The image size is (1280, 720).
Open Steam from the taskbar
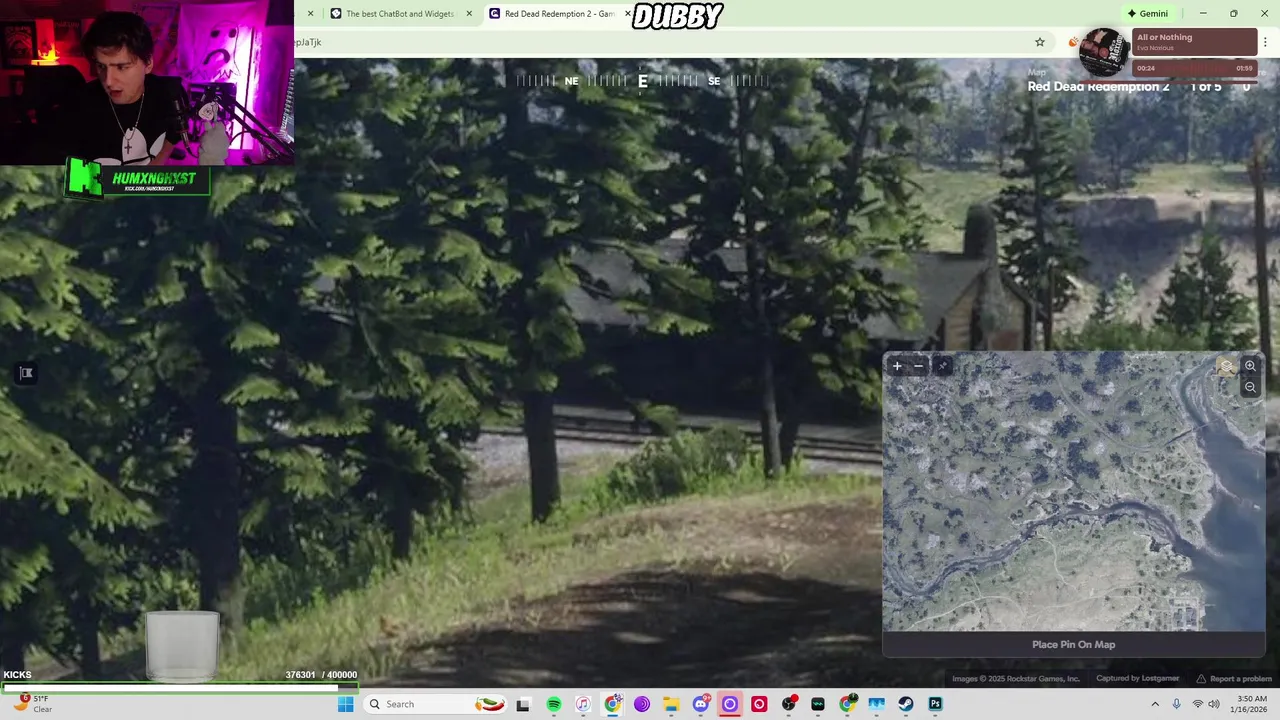pyautogui.click(x=906, y=704)
